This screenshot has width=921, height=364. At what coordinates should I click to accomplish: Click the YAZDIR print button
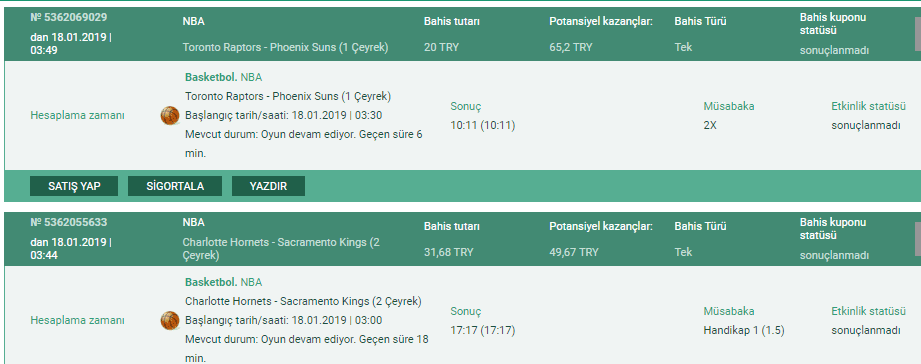(268, 186)
